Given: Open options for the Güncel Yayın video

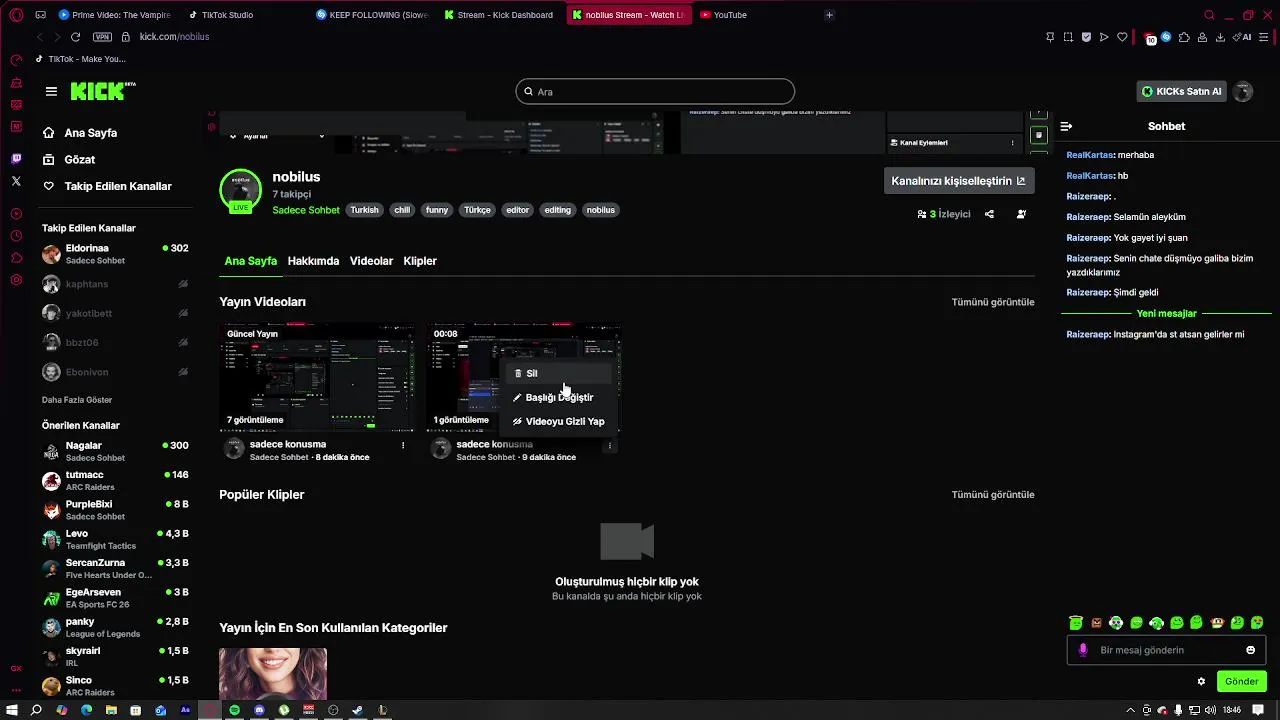Looking at the screenshot, I should click(403, 445).
